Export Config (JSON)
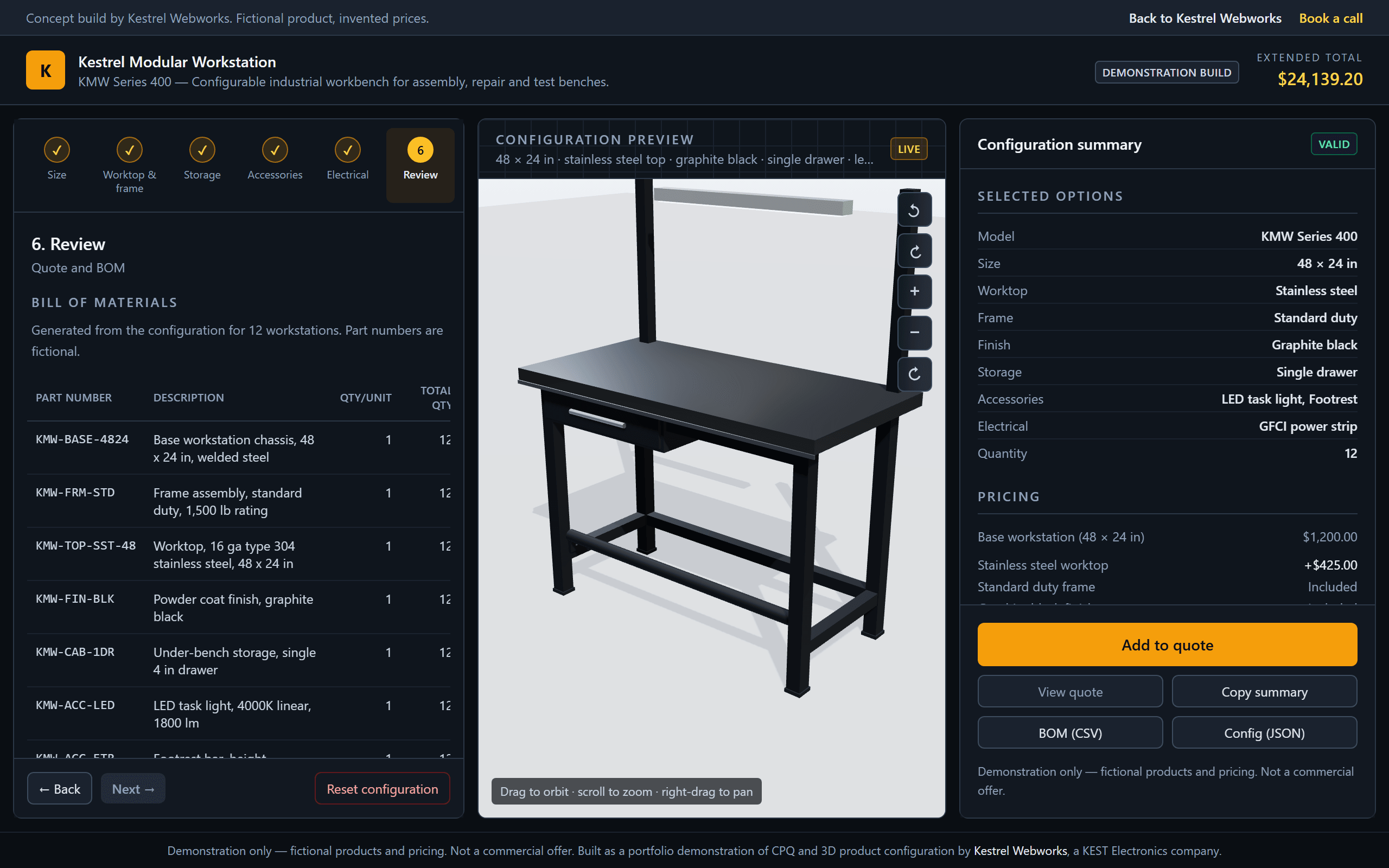This screenshot has width=1389, height=868. point(1264,733)
